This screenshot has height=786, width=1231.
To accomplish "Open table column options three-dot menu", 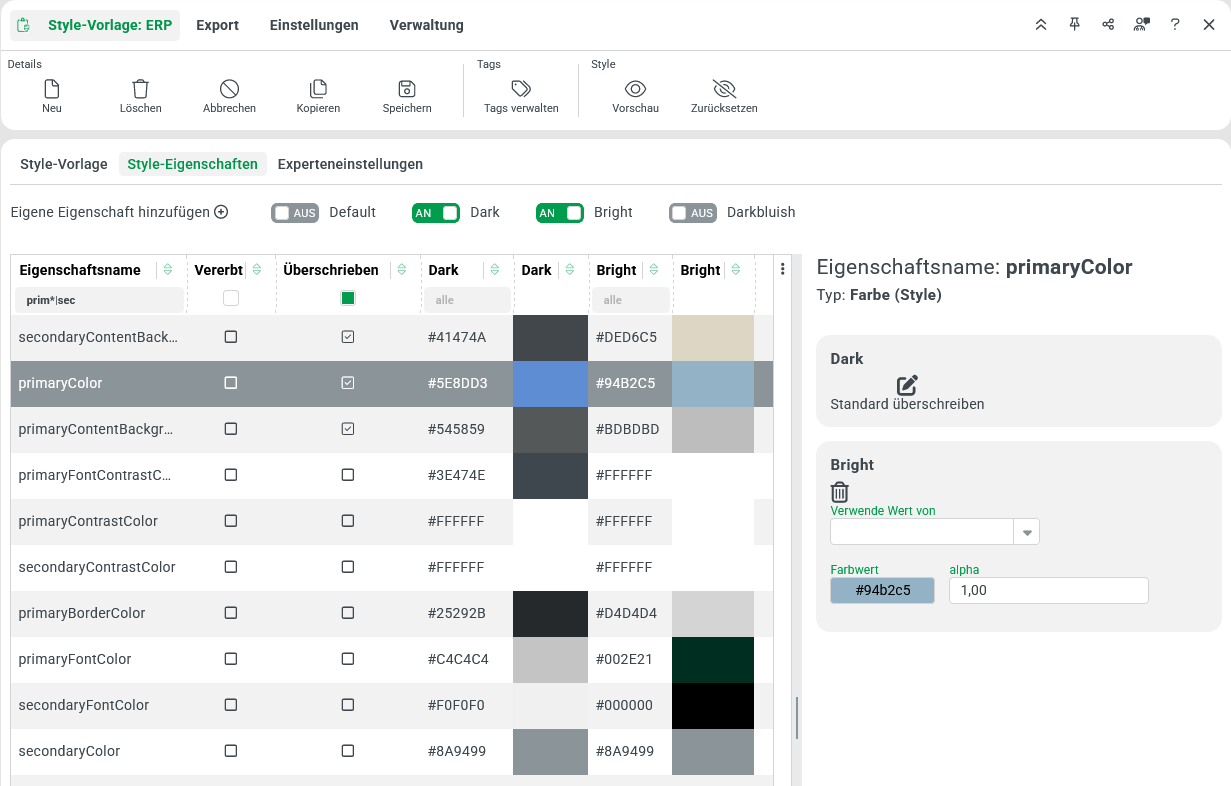I will [x=782, y=269].
